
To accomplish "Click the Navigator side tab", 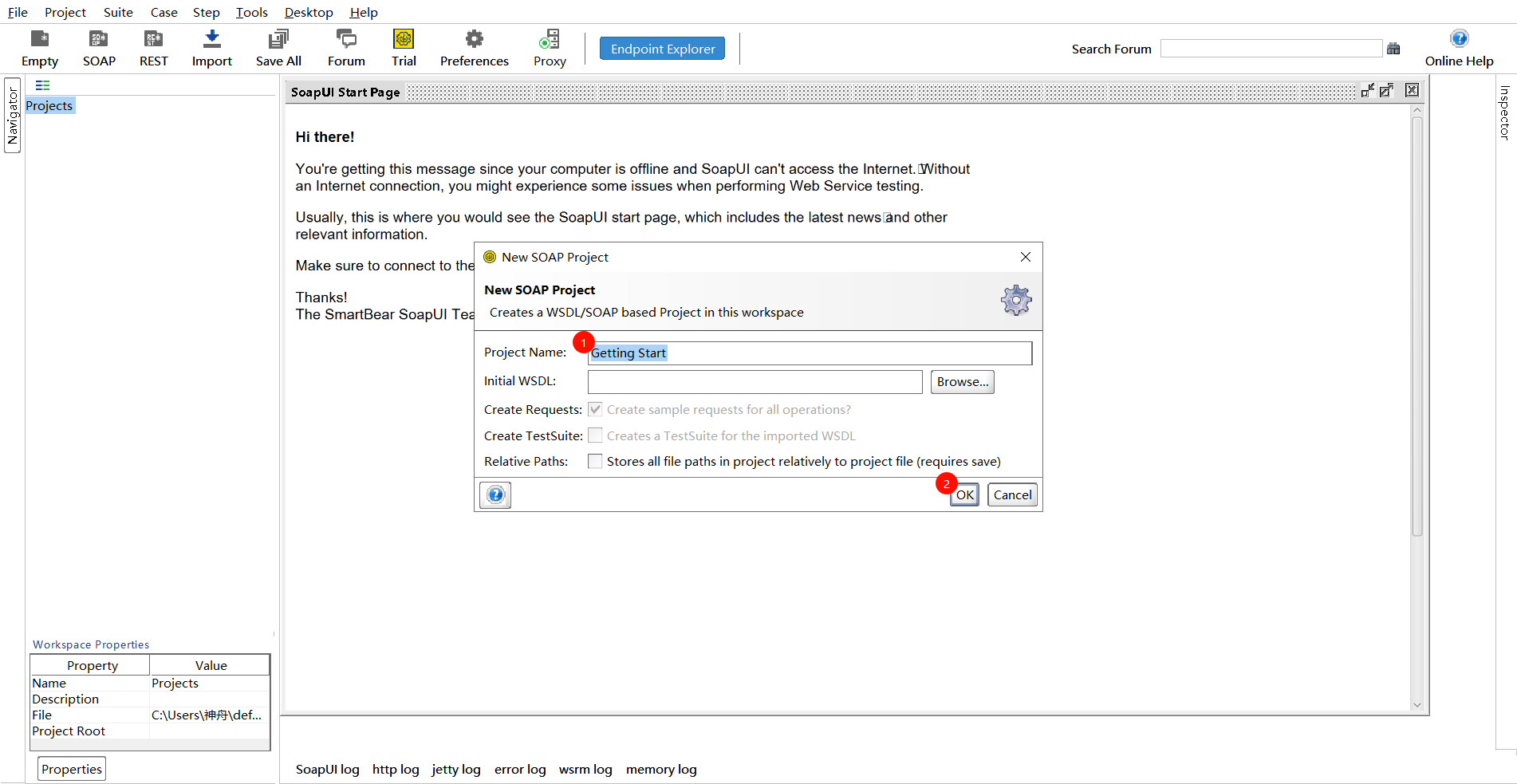I will click(x=13, y=115).
